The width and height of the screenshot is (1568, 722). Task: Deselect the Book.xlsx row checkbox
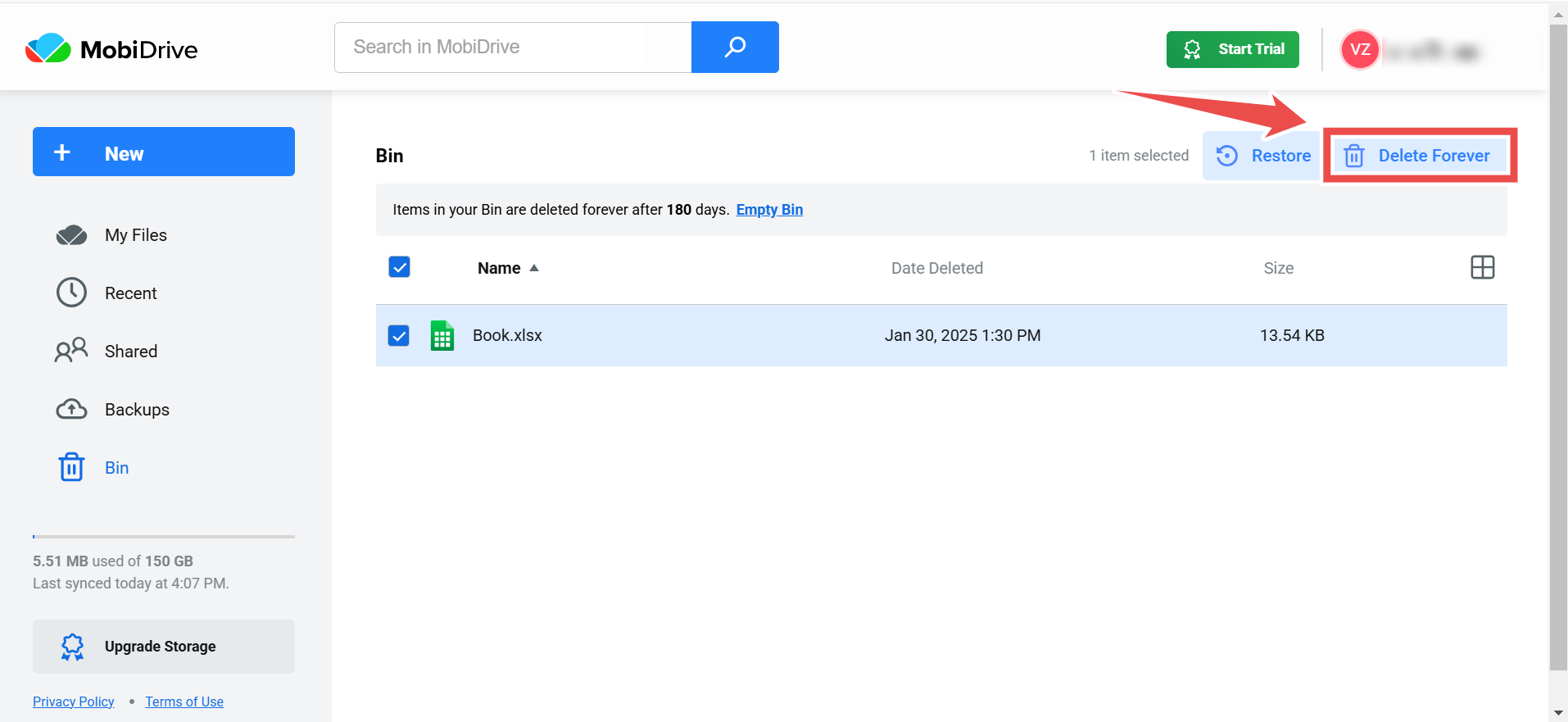399,335
